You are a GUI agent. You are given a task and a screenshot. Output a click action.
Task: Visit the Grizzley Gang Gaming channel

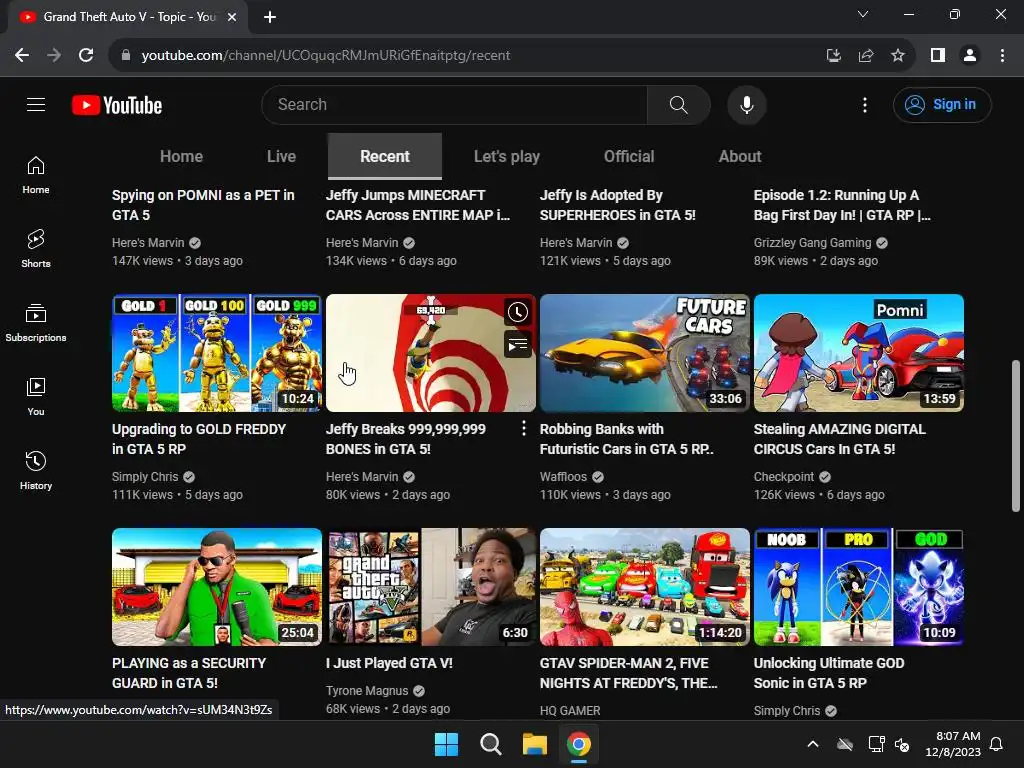click(x=812, y=242)
